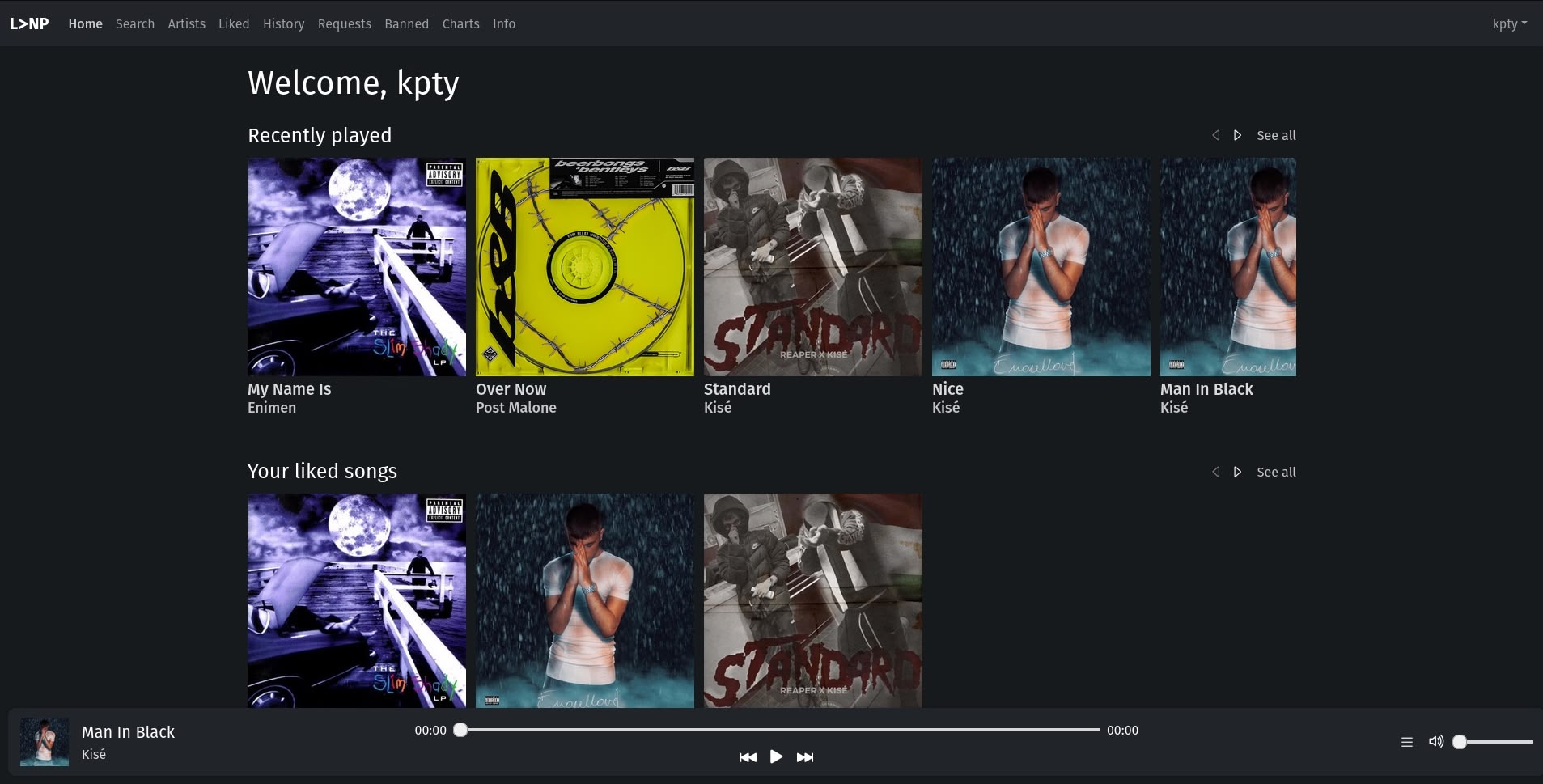Screen dimensions: 1543x784
Task: See all liked songs
Action: [x=1276, y=472]
